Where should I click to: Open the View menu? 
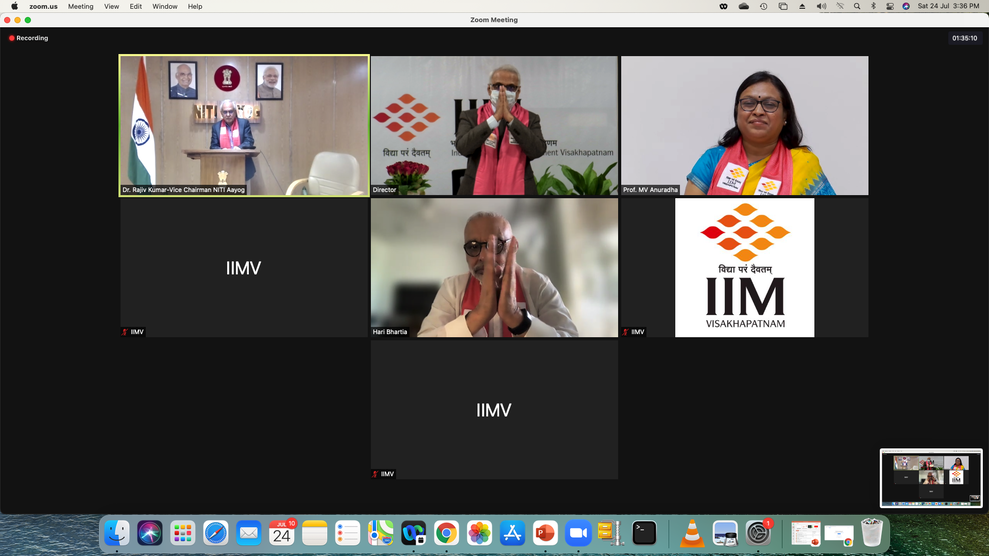111,6
